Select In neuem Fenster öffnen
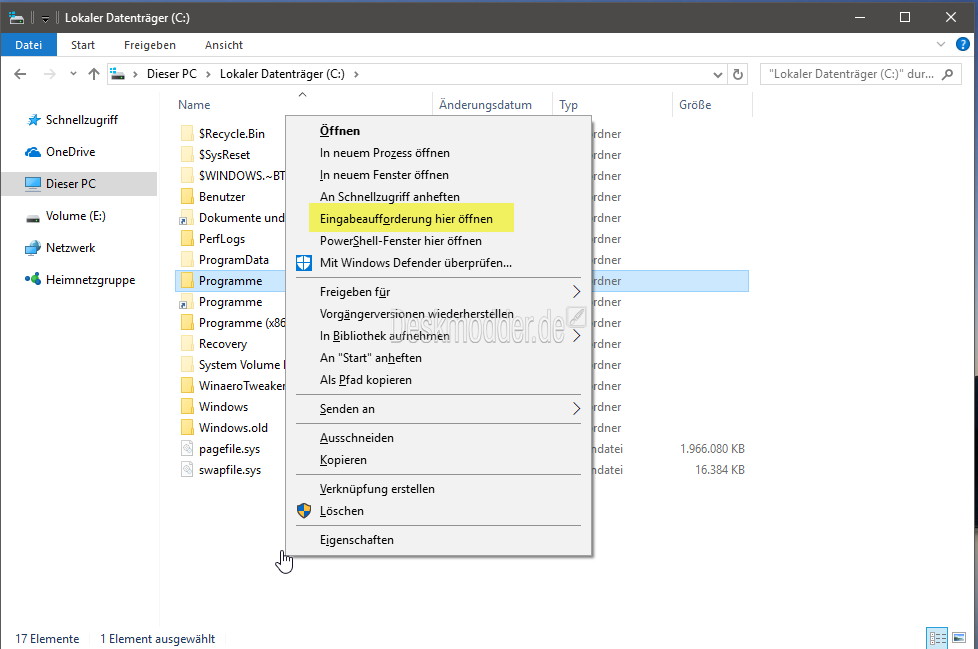This screenshot has width=978, height=649. point(438,175)
